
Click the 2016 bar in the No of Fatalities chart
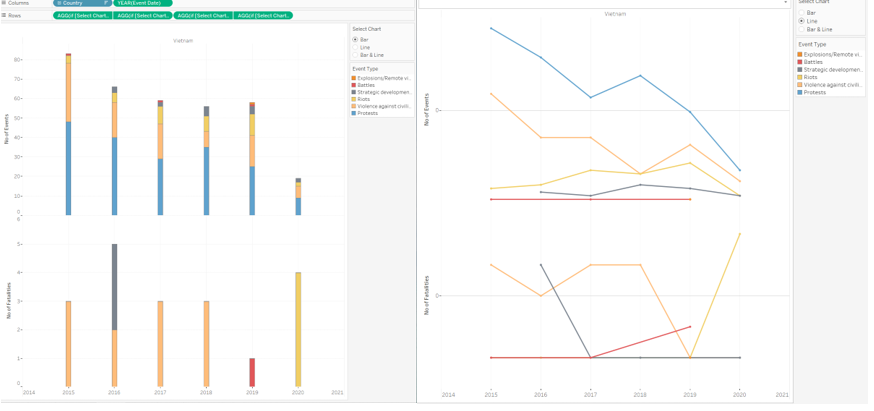point(114,315)
